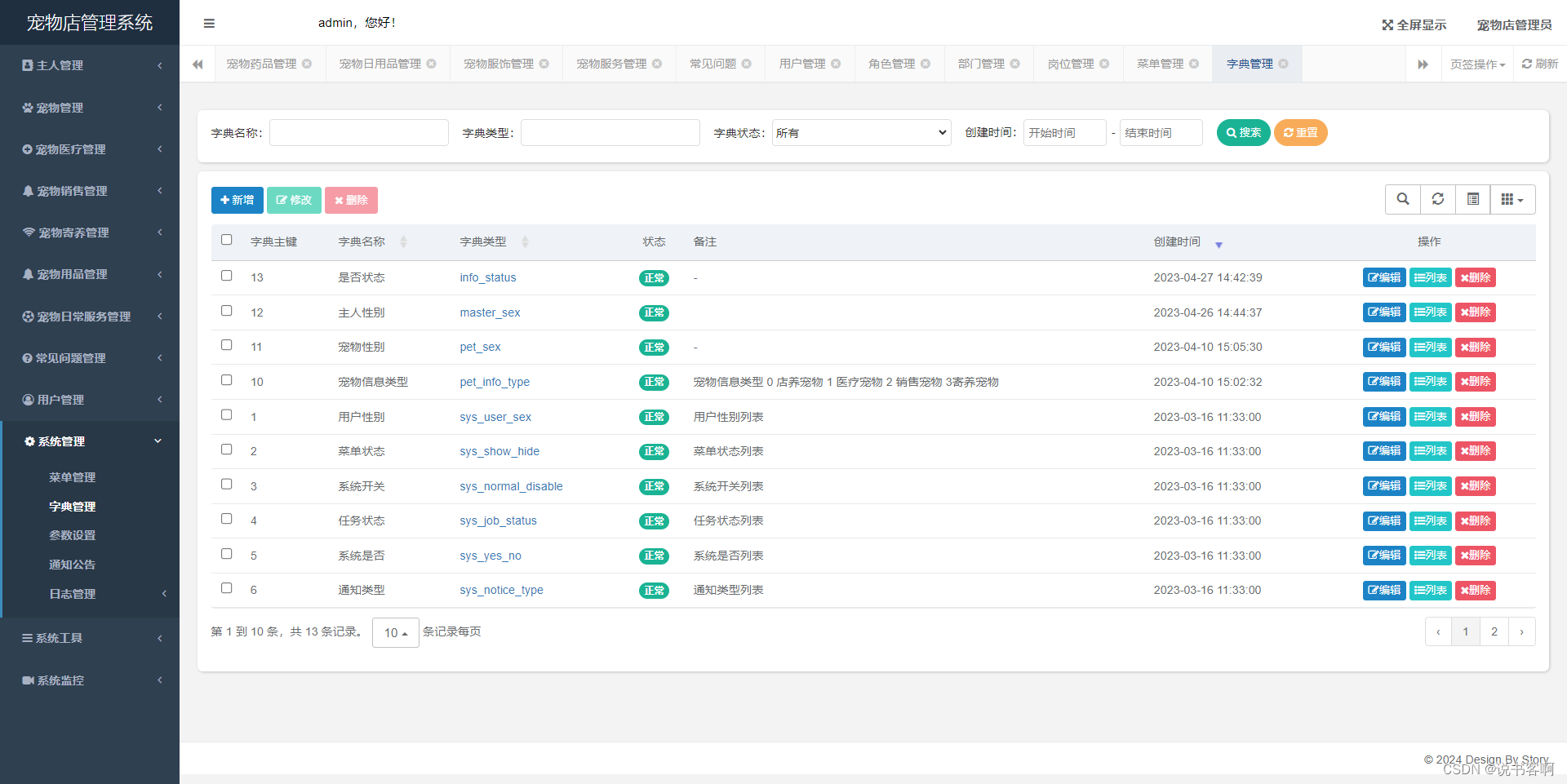Screen dimensions: 1567x784
Task: Click the 新增 add button
Action: coord(237,200)
